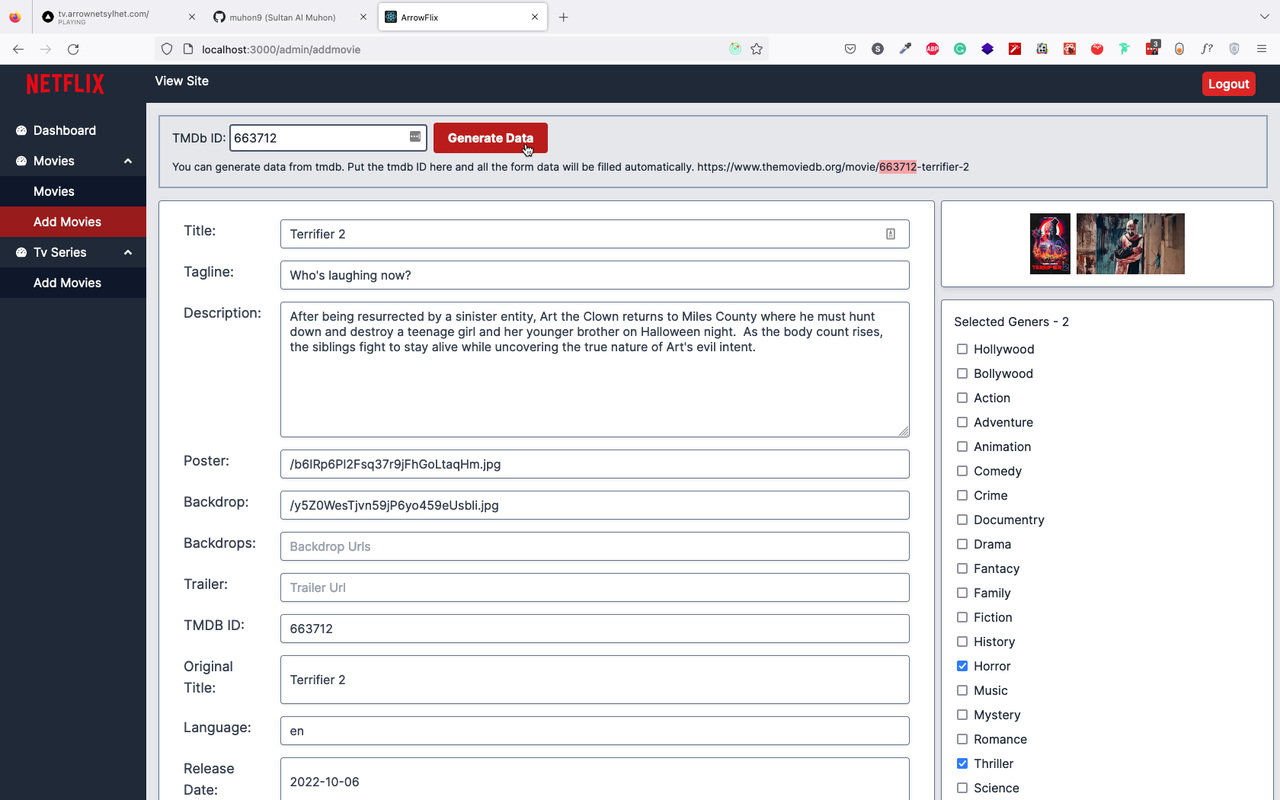Tick the Documentry checkbox
The image size is (1280, 800).
click(962, 520)
